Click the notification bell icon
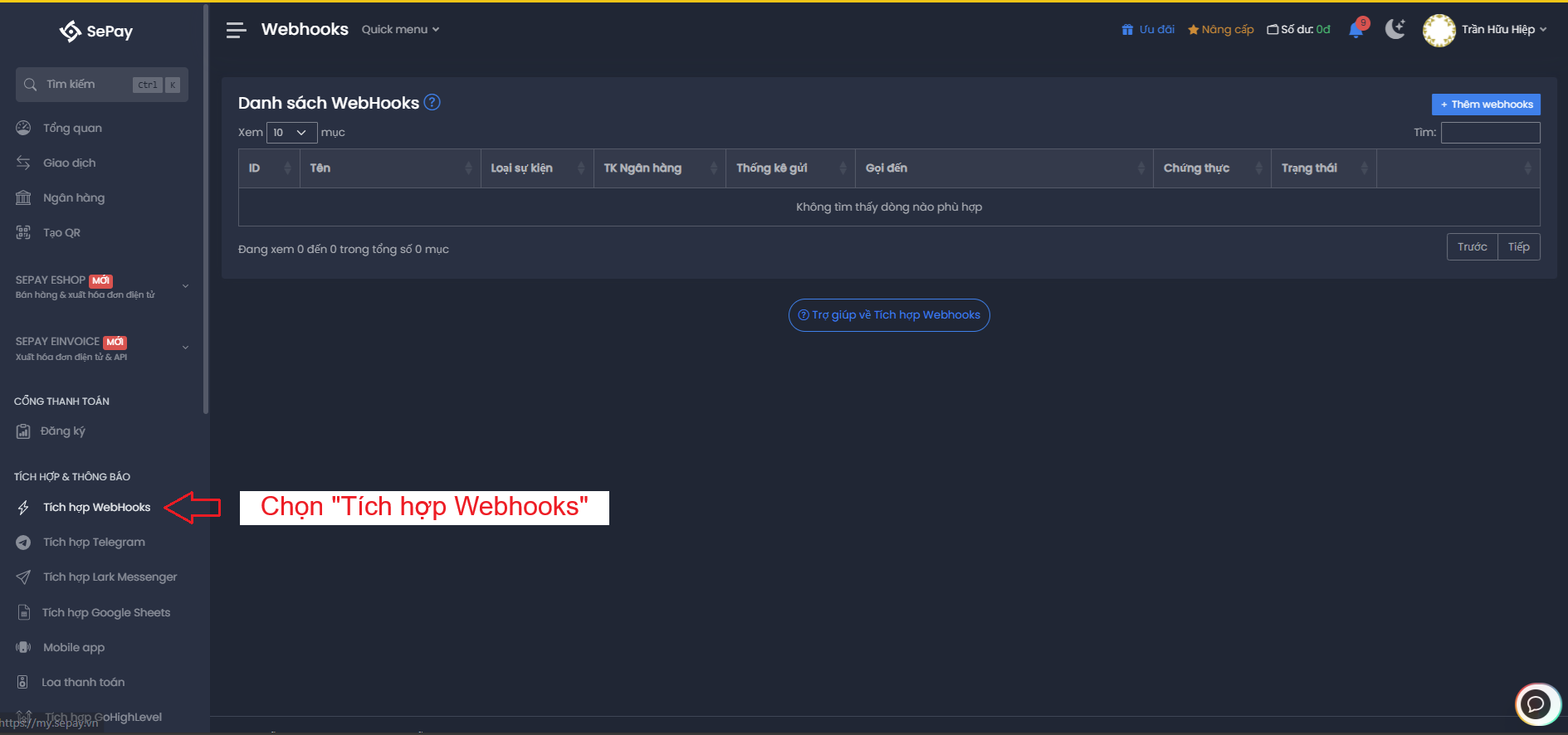Viewport: 1568px width, 735px height. pyautogui.click(x=1356, y=30)
